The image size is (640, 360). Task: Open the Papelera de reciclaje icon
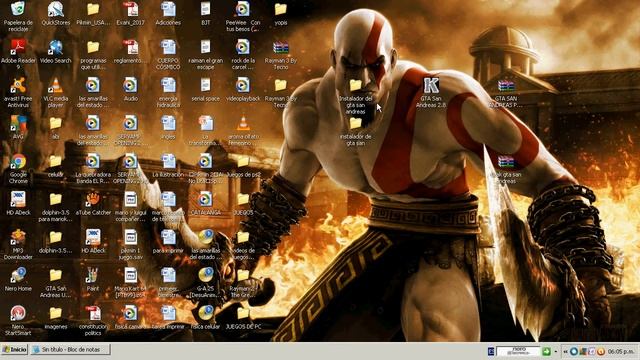click(x=18, y=16)
